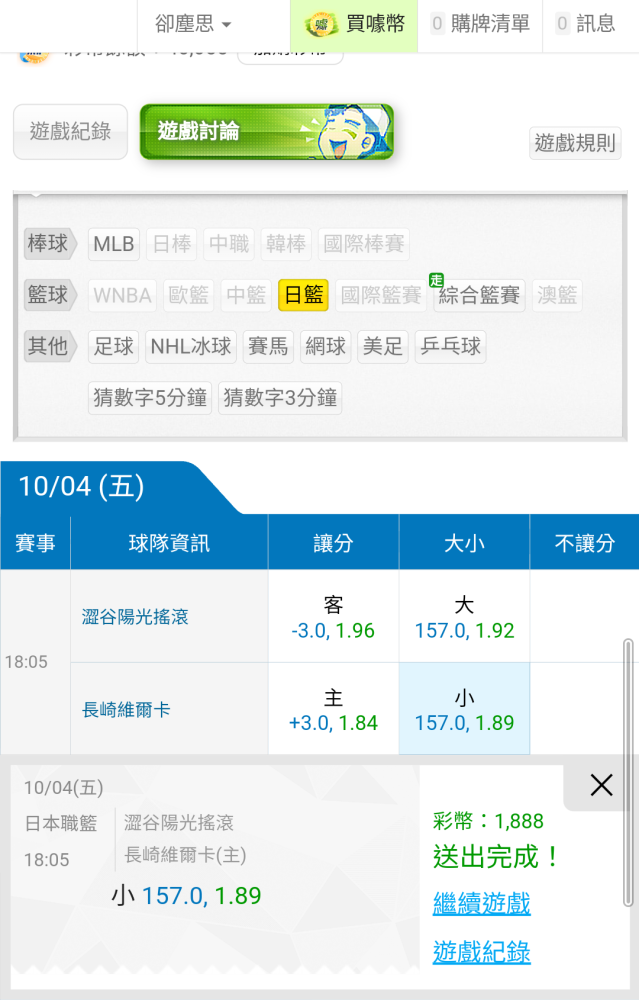
Task: Select 大 157.0 over option
Action: 464,617
